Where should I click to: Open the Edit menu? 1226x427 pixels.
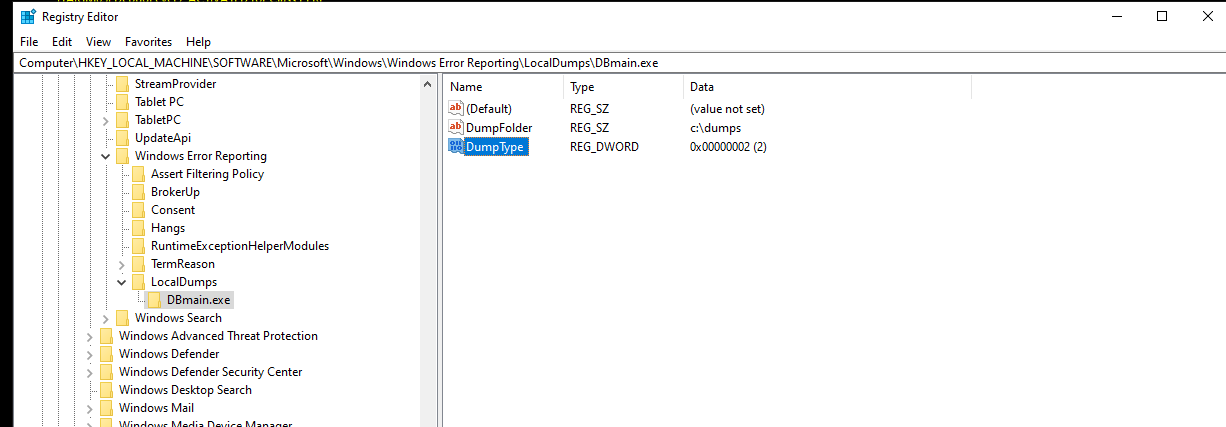[62, 42]
